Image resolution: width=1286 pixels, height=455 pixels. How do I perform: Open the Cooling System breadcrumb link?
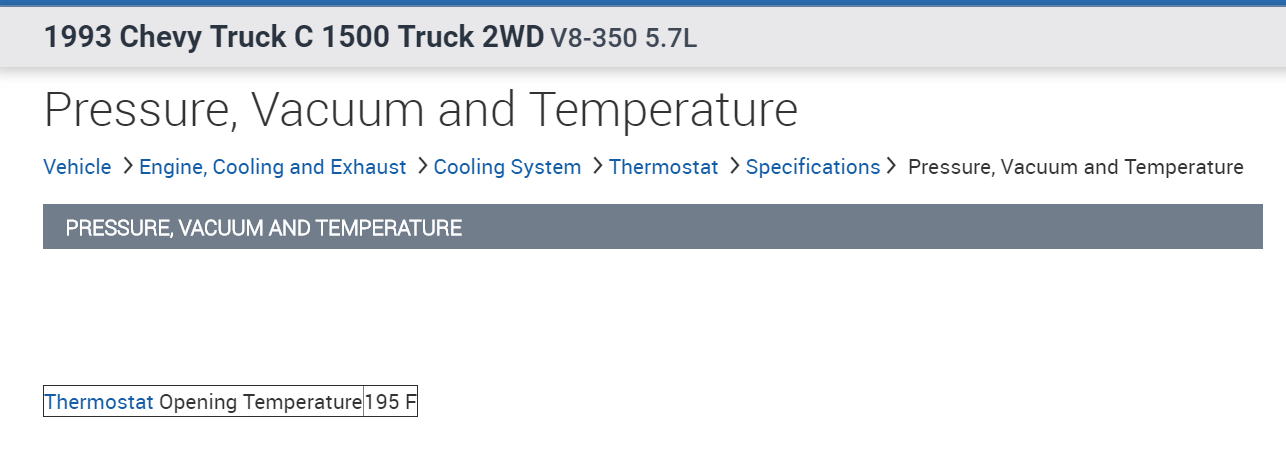tap(507, 167)
